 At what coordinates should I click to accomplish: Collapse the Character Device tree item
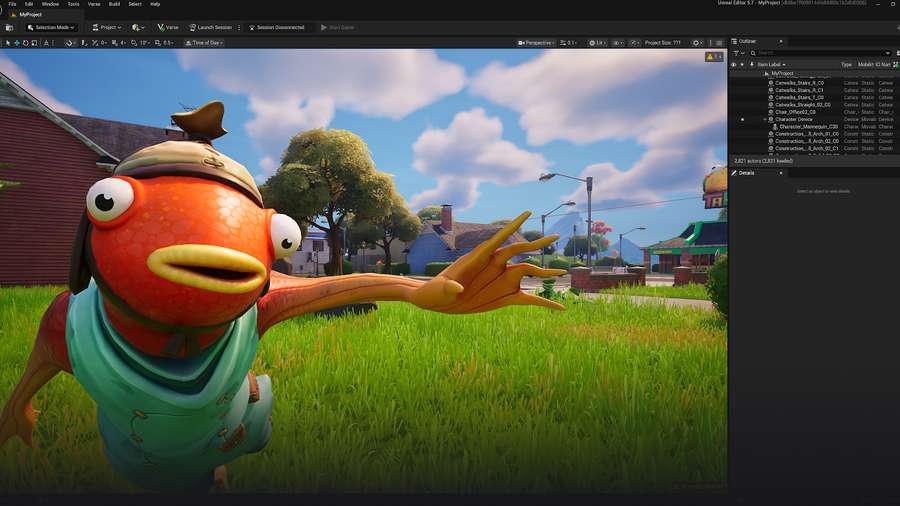coord(765,119)
